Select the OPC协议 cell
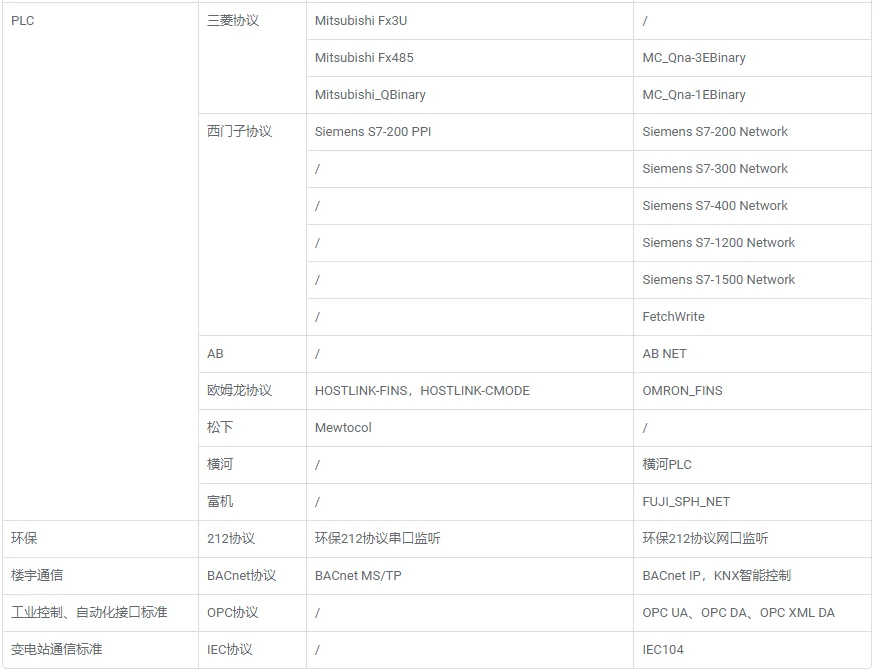This screenshot has width=874, height=670. pyautogui.click(x=253, y=613)
